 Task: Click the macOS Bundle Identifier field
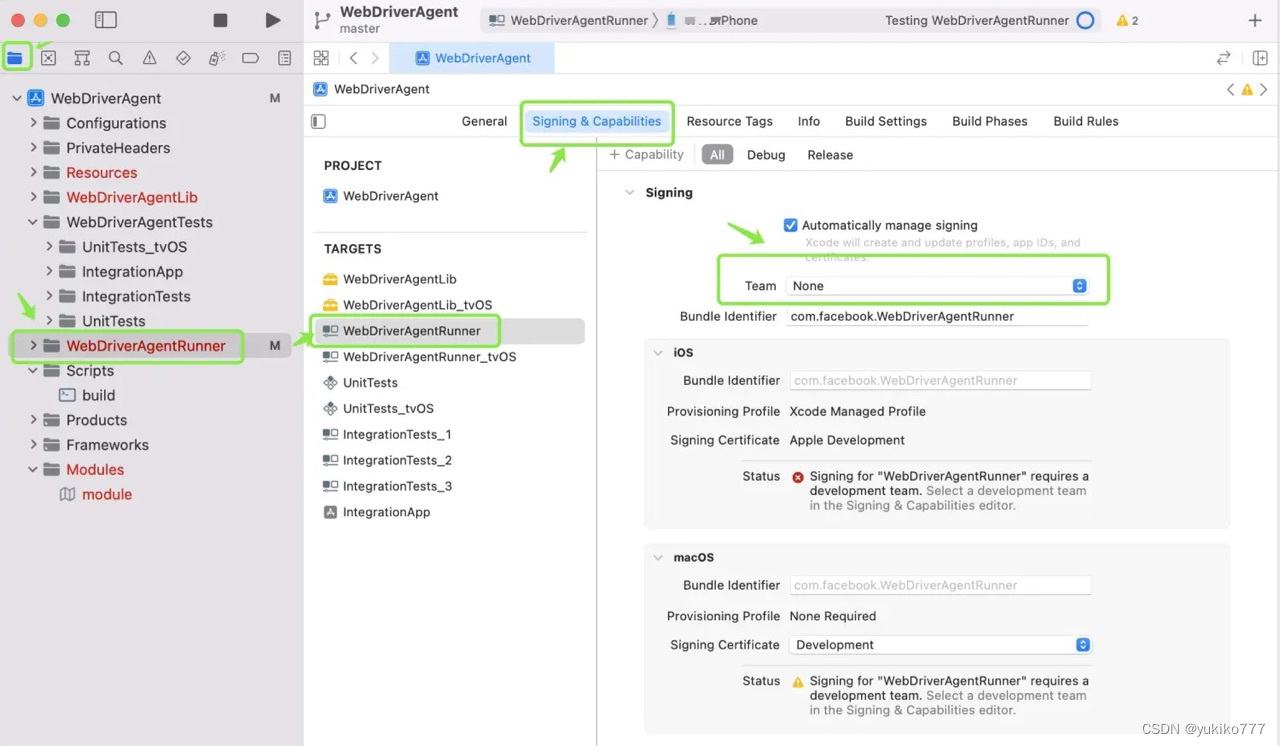pos(940,585)
